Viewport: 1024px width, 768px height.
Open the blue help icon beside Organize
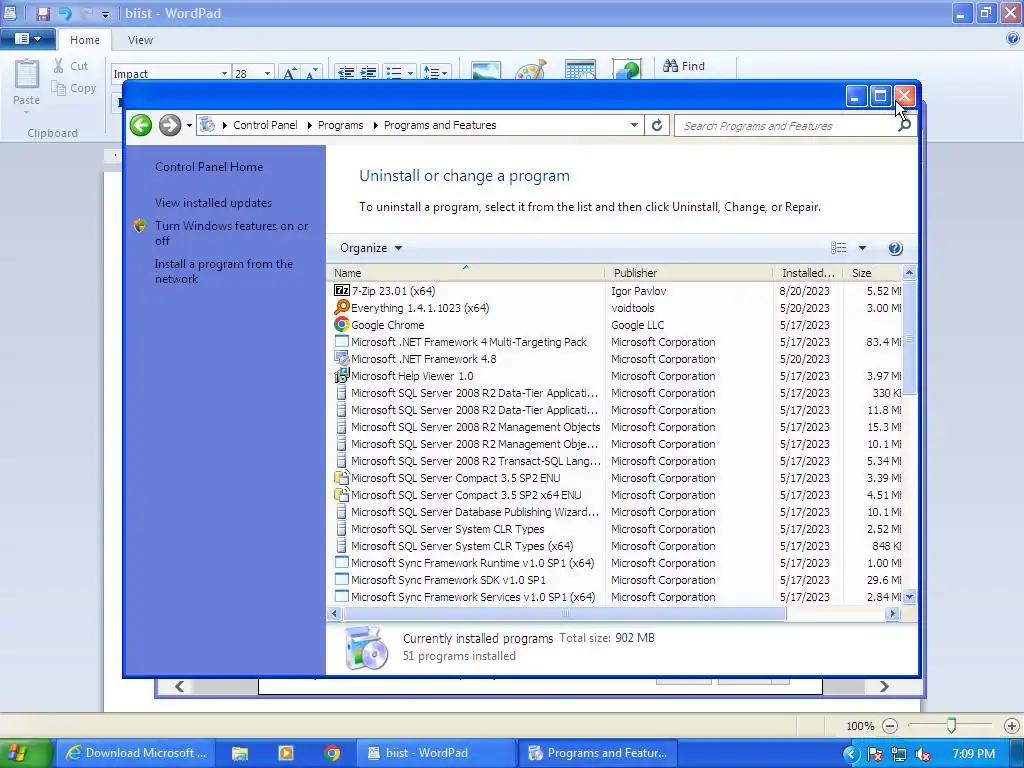(x=895, y=248)
